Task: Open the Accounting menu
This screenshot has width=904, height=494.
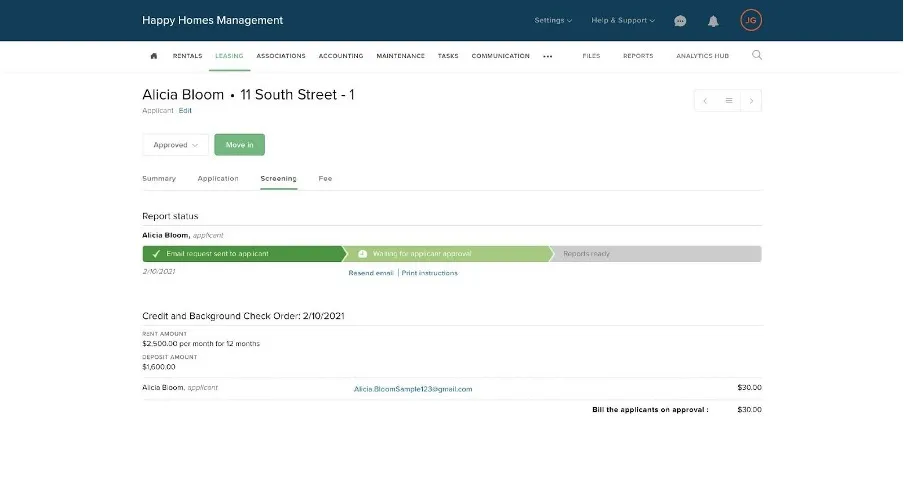Action: (x=341, y=56)
